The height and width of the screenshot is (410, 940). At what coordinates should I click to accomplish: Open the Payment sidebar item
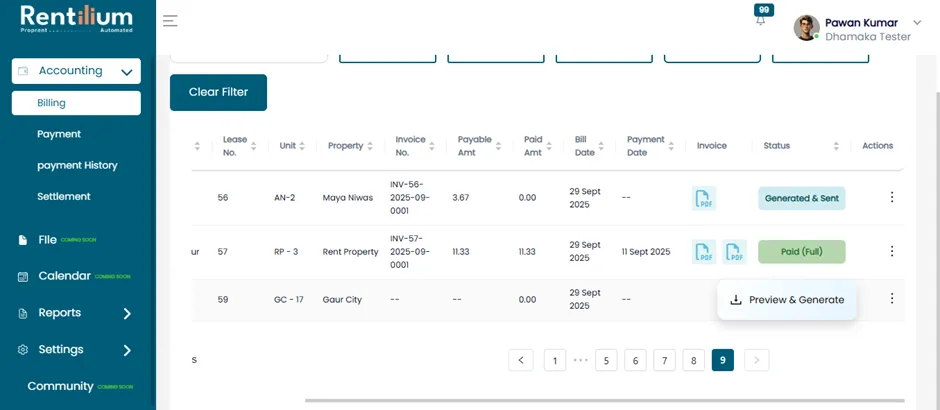tap(59, 134)
